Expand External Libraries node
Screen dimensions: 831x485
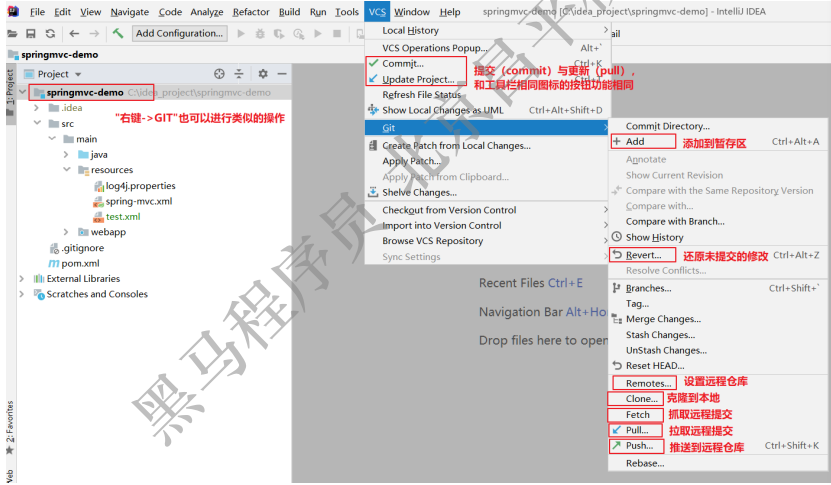pos(22,278)
